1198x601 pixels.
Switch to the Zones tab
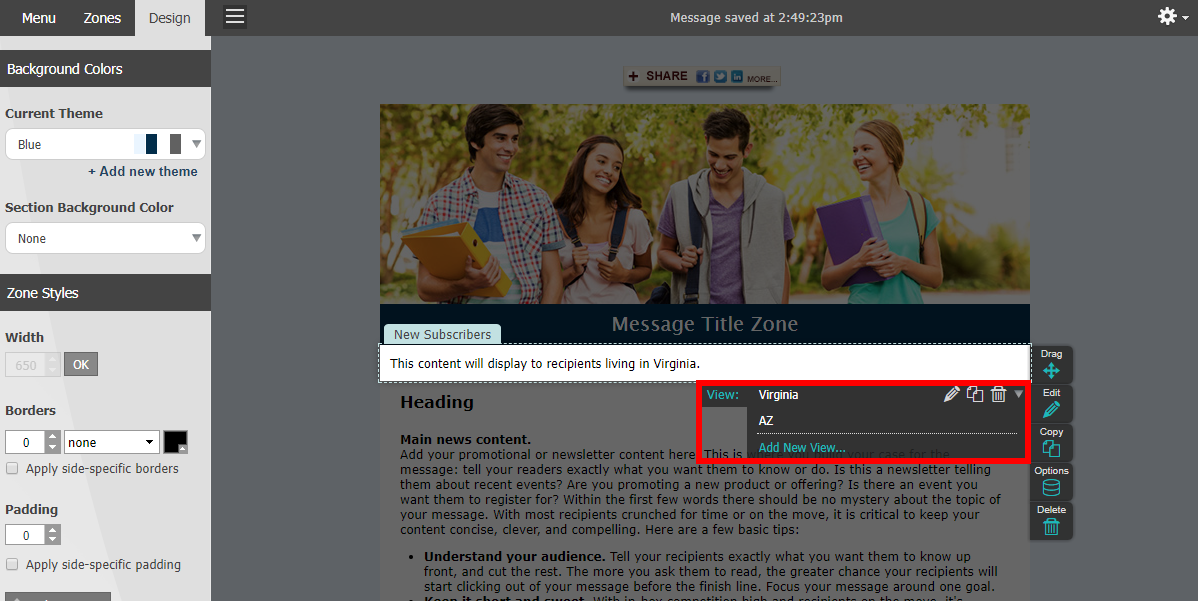click(x=102, y=18)
